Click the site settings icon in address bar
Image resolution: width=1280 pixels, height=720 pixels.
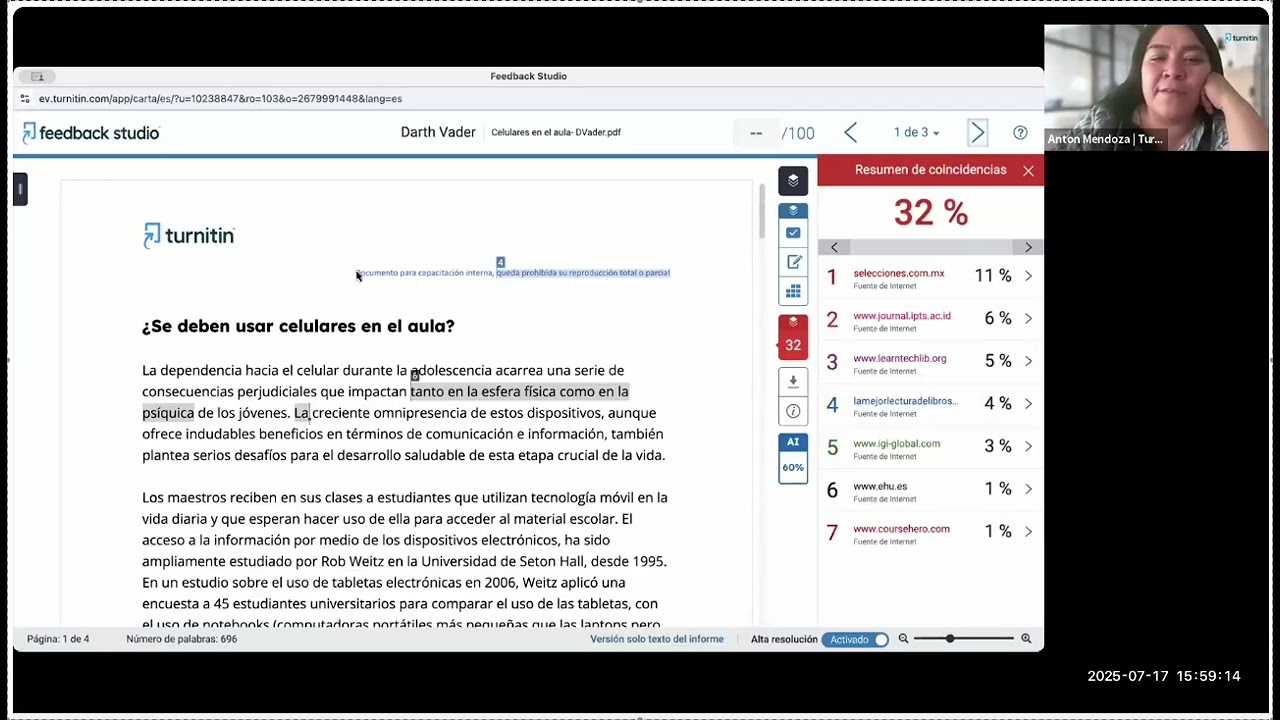click(25, 99)
